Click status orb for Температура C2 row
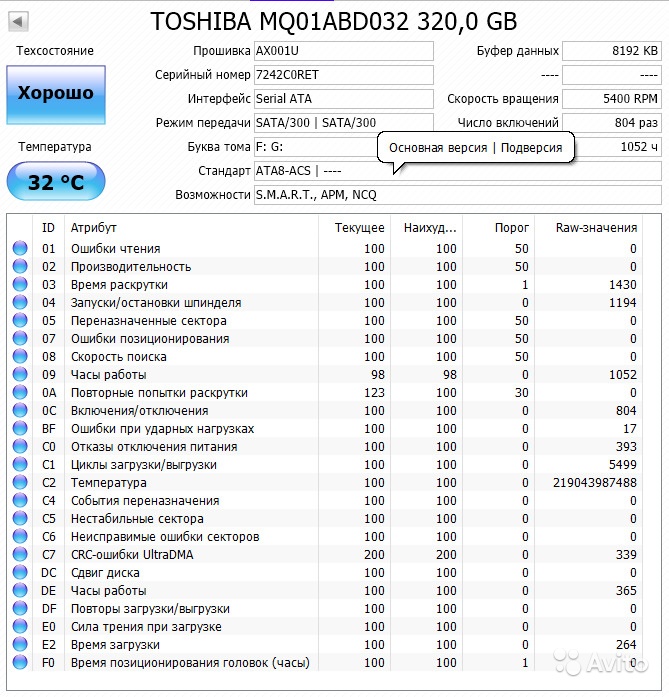Viewport: 669px width, 697px height. (20, 482)
